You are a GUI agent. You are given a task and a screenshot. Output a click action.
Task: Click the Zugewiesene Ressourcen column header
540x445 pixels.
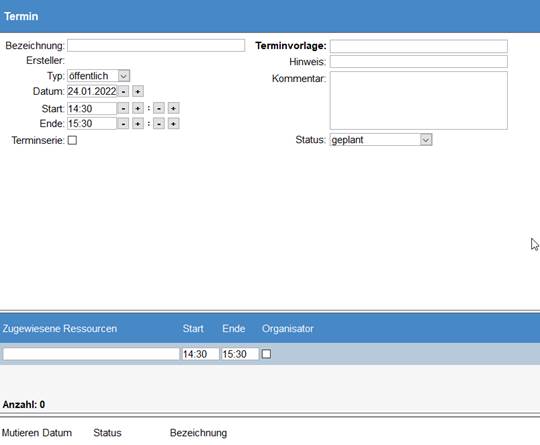click(60, 329)
